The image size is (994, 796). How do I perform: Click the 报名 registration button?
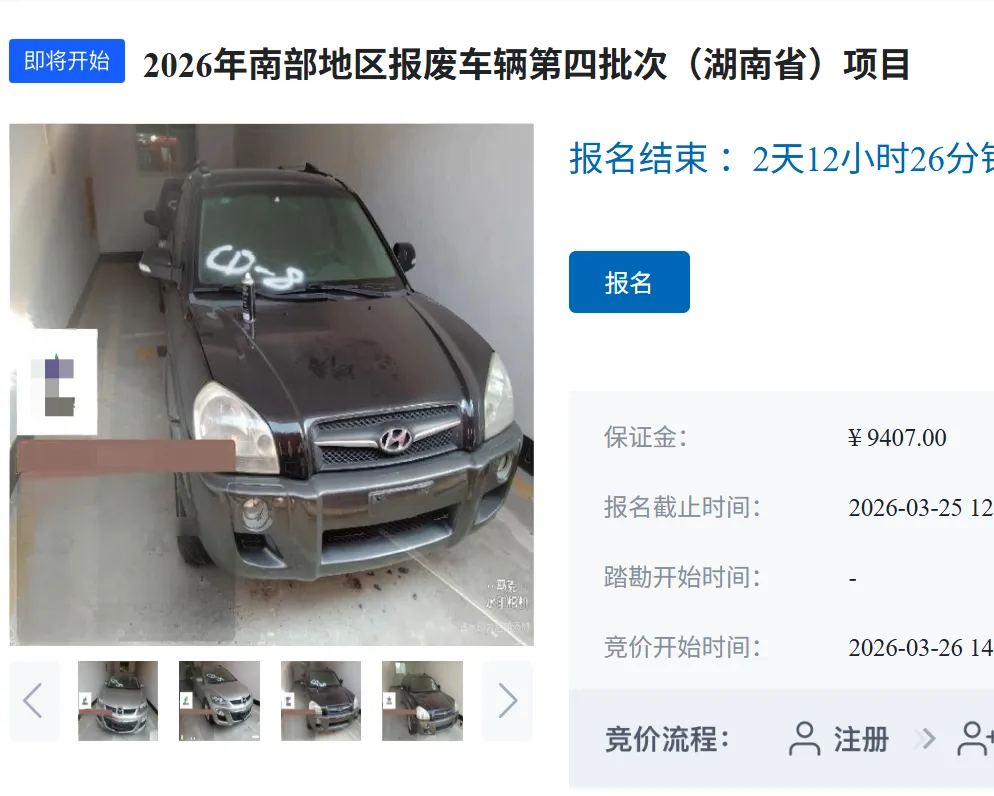[x=629, y=282]
